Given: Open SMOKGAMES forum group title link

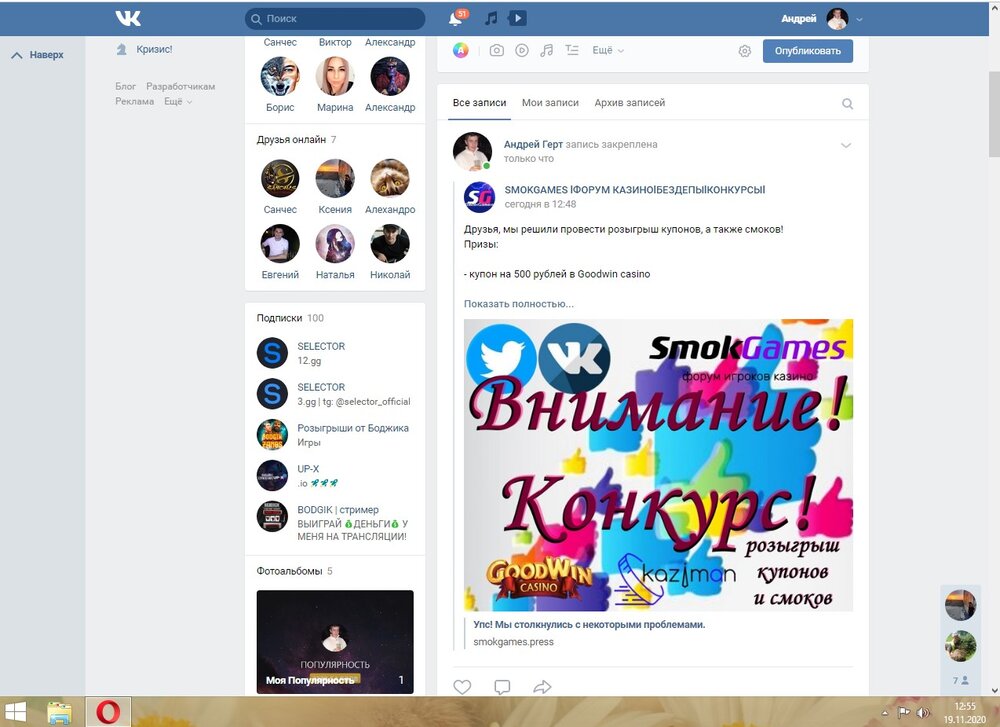Looking at the screenshot, I should tap(635, 189).
